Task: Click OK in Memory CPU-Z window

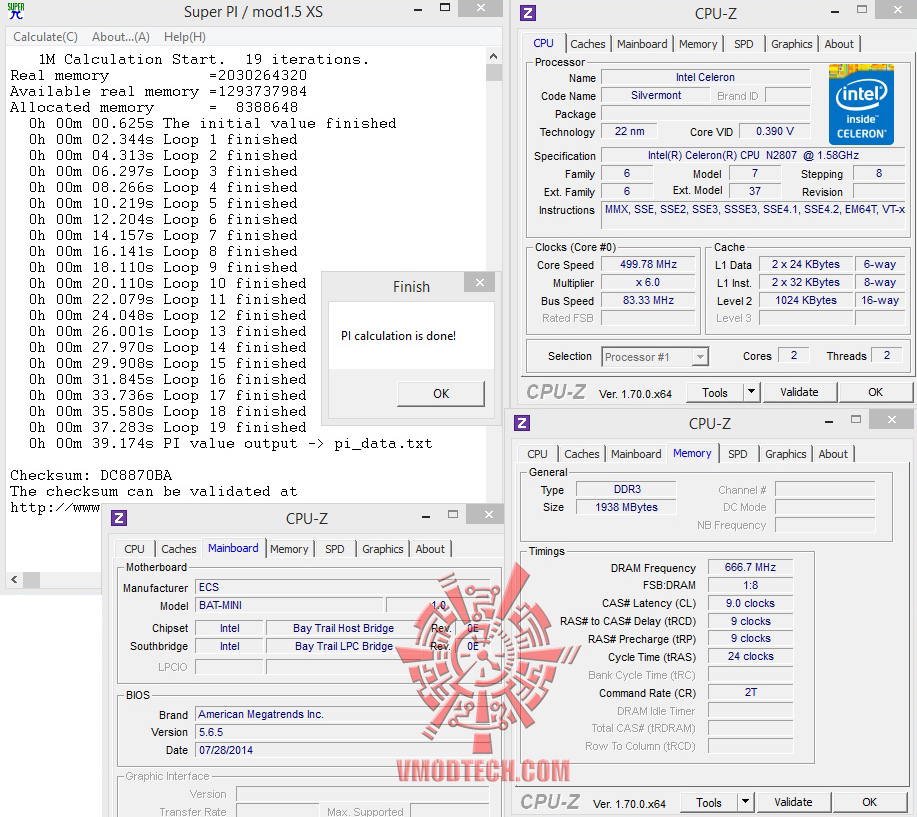Action: coord(869,802)
